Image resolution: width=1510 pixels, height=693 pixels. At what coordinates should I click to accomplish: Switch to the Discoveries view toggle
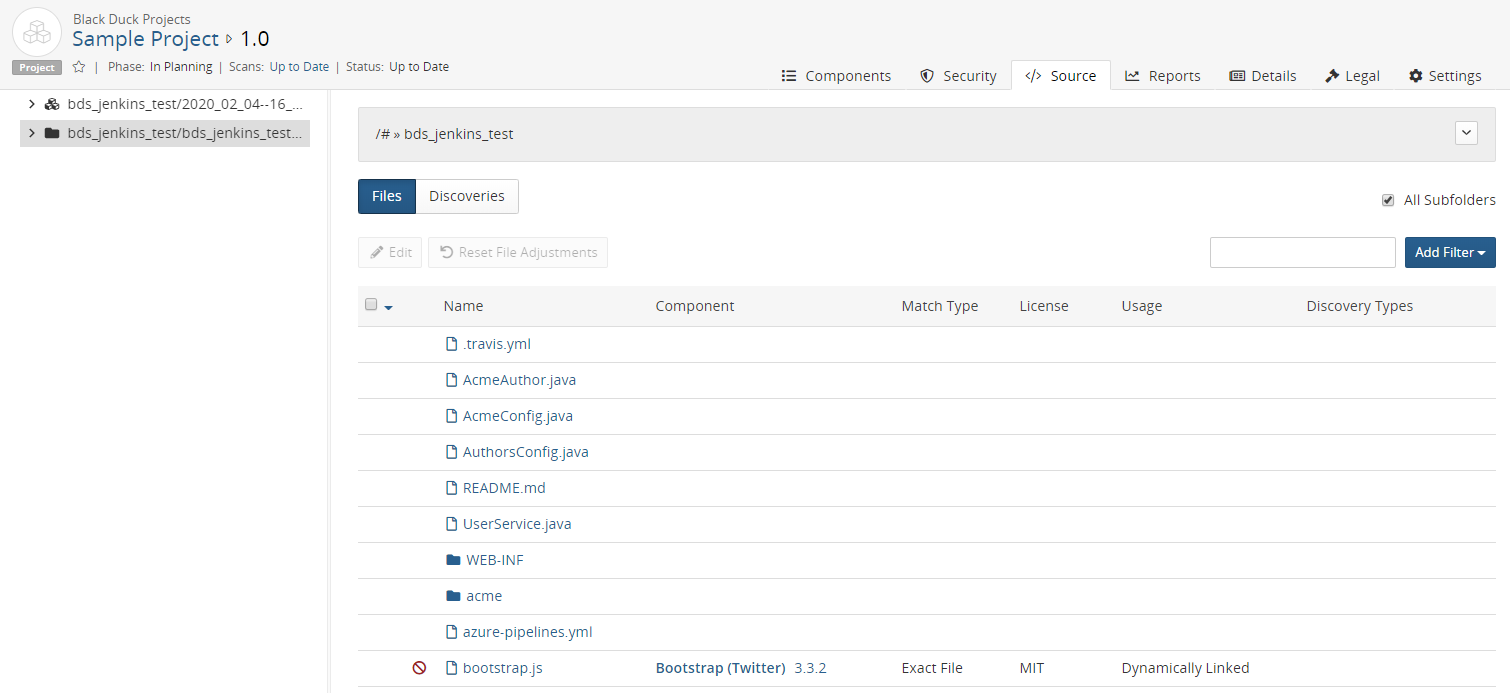coord(467,196)
